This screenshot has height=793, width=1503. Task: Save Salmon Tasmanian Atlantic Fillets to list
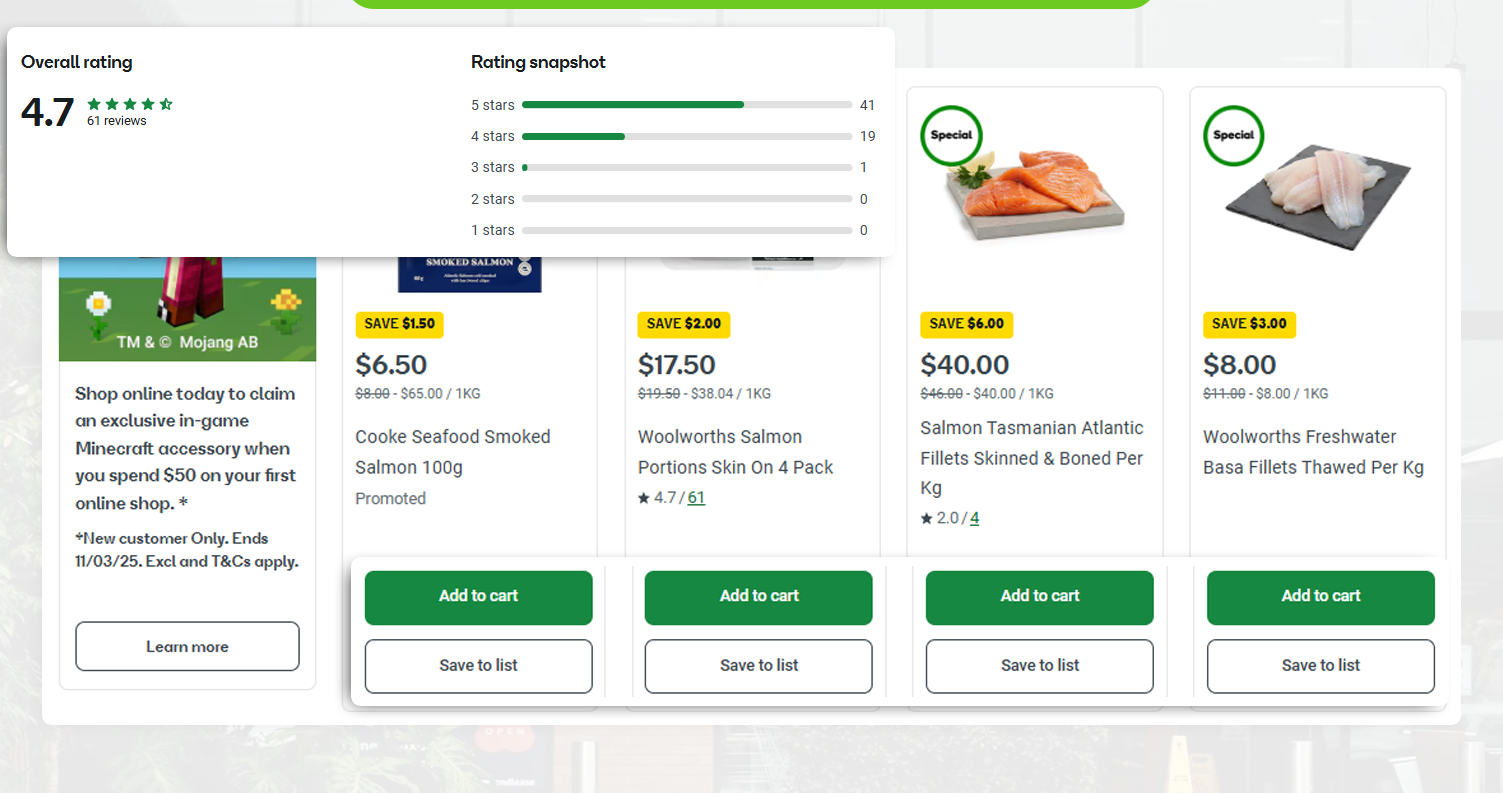[1039, 666]
